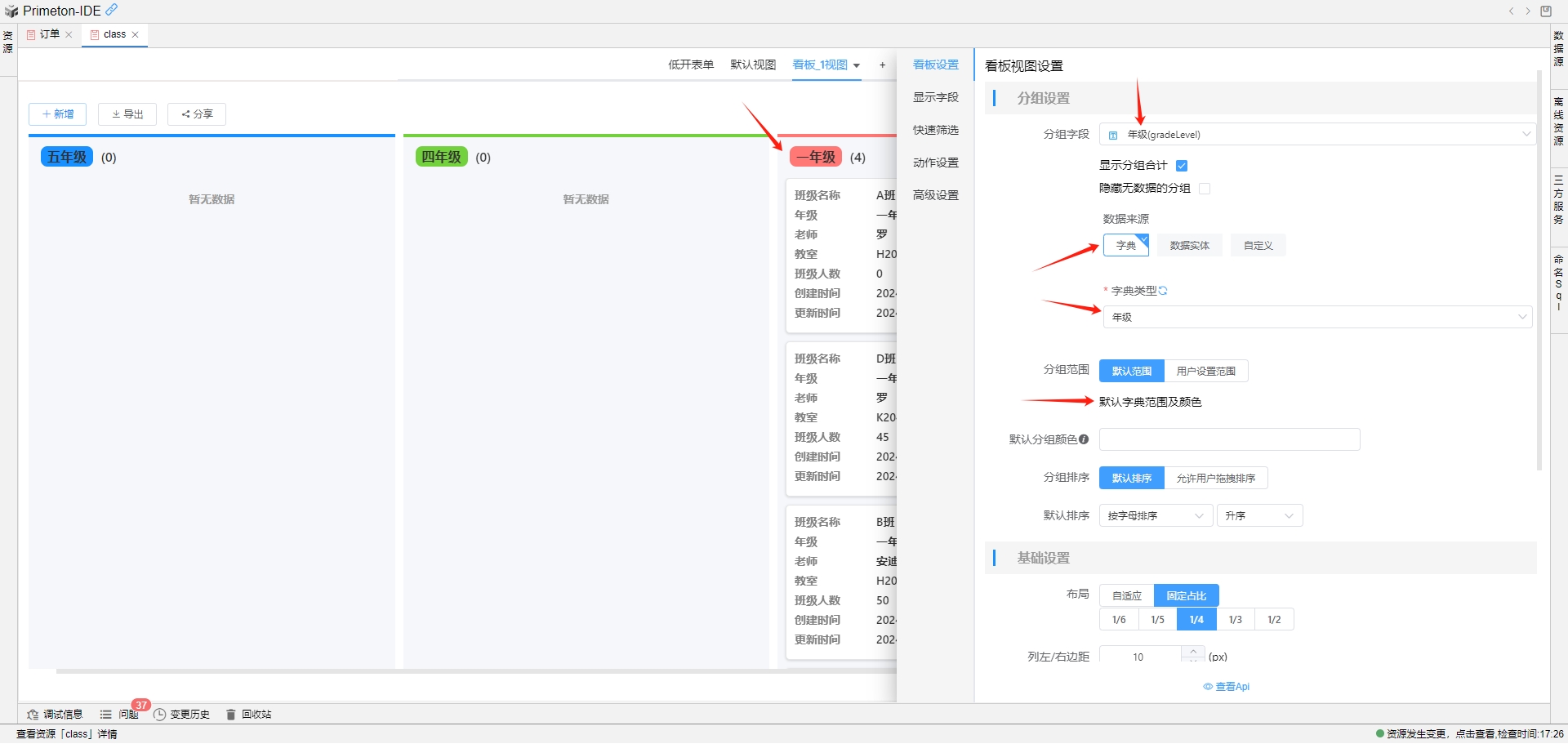Open the 按字母排序 sort dropdown
The image size is (1568, 744).
point(1155,516)
